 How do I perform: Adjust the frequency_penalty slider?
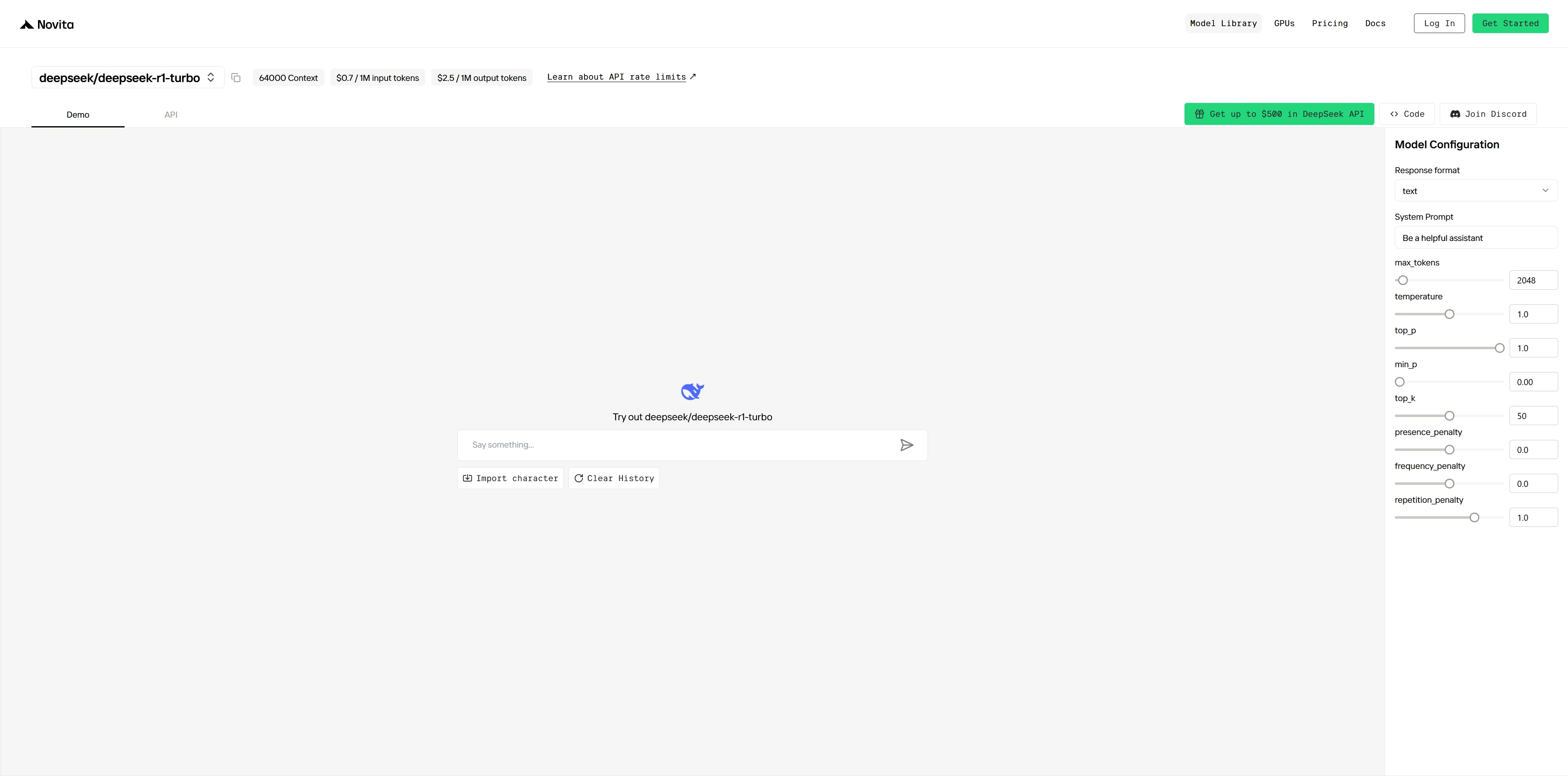point(1449,484)
